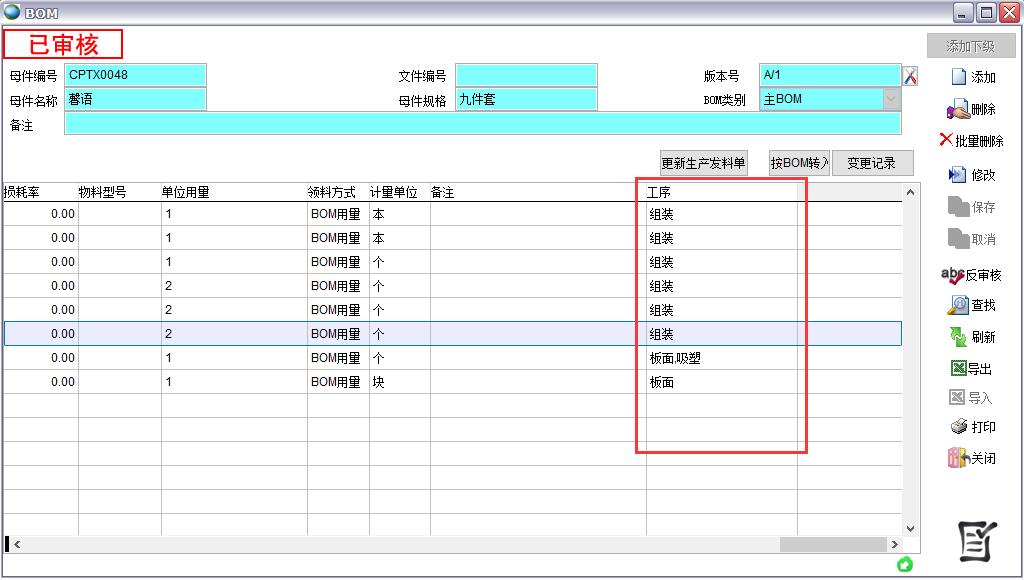Refresh the BOM with 刷新 button
Image resolution: width=1024 pixels, height=580 pixels.
971,337
